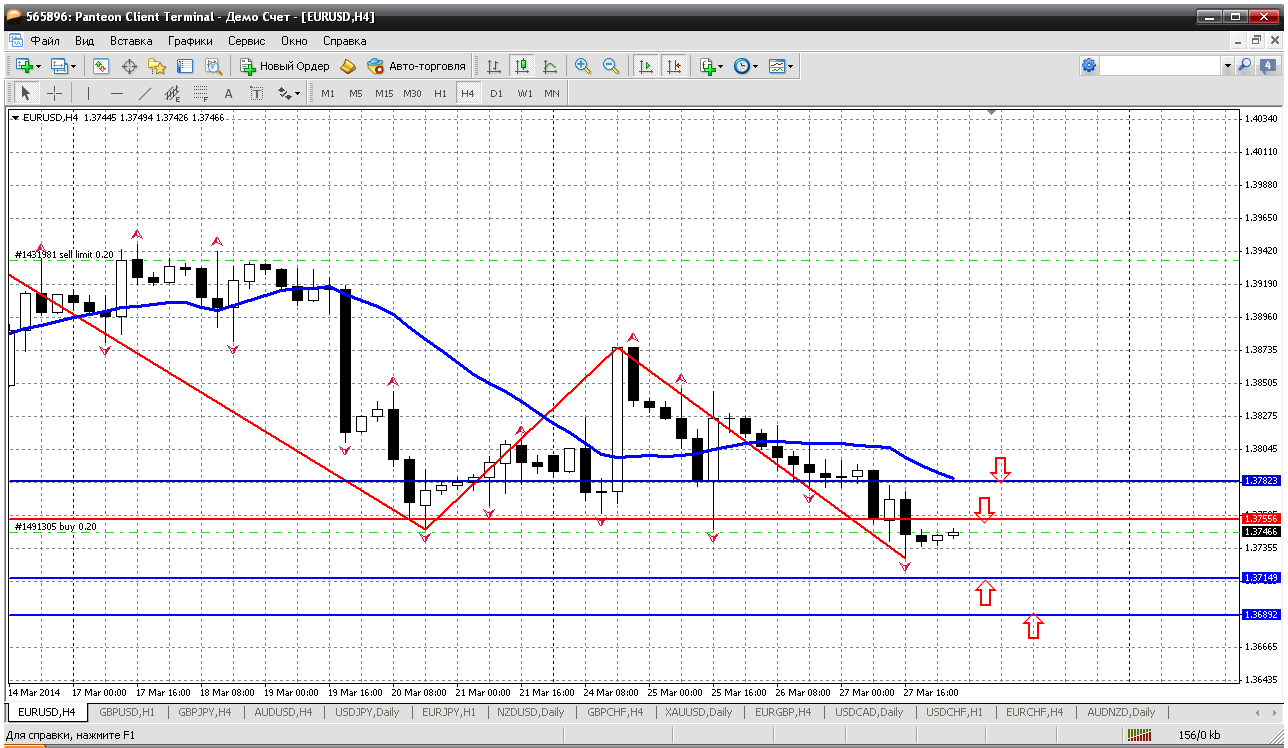Open the Market Watch window icon

101,66
